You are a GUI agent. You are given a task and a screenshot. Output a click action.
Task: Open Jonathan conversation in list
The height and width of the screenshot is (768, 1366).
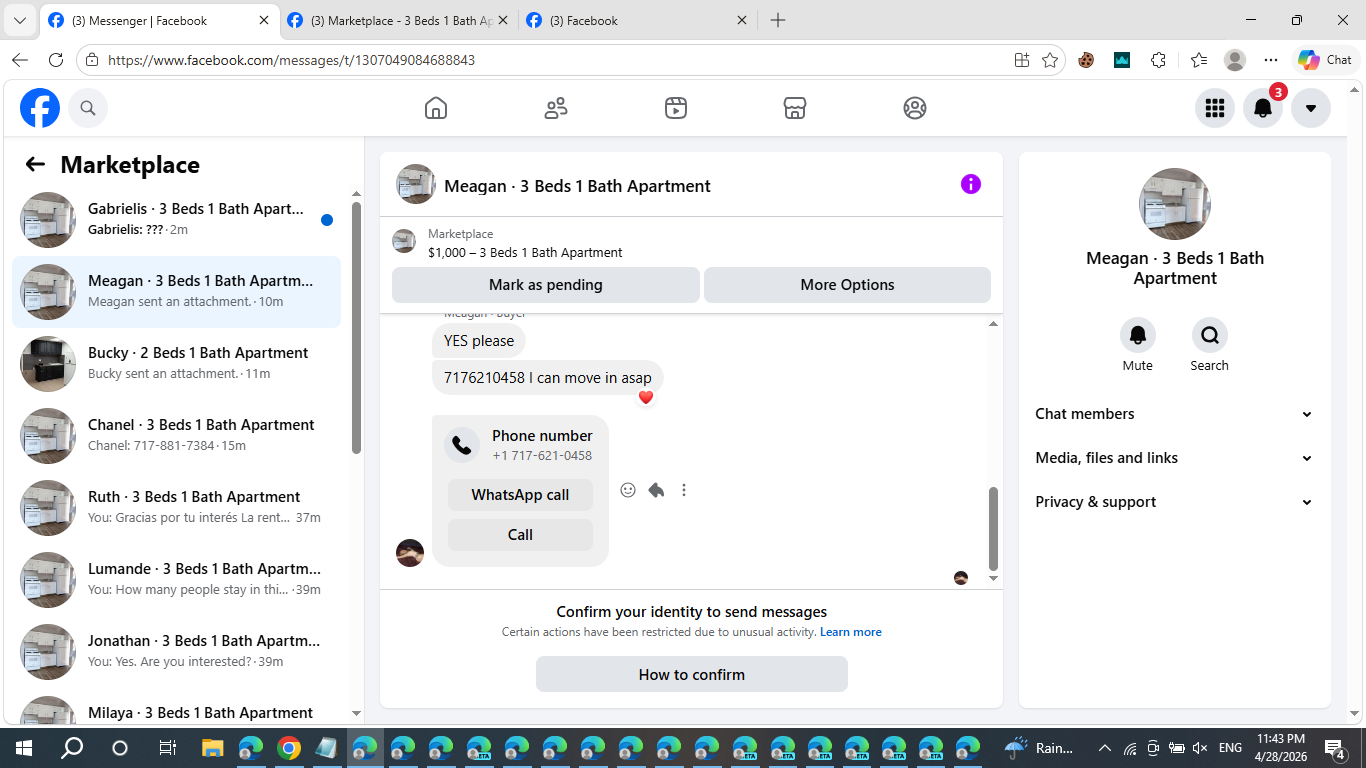(x=176, y=652)
